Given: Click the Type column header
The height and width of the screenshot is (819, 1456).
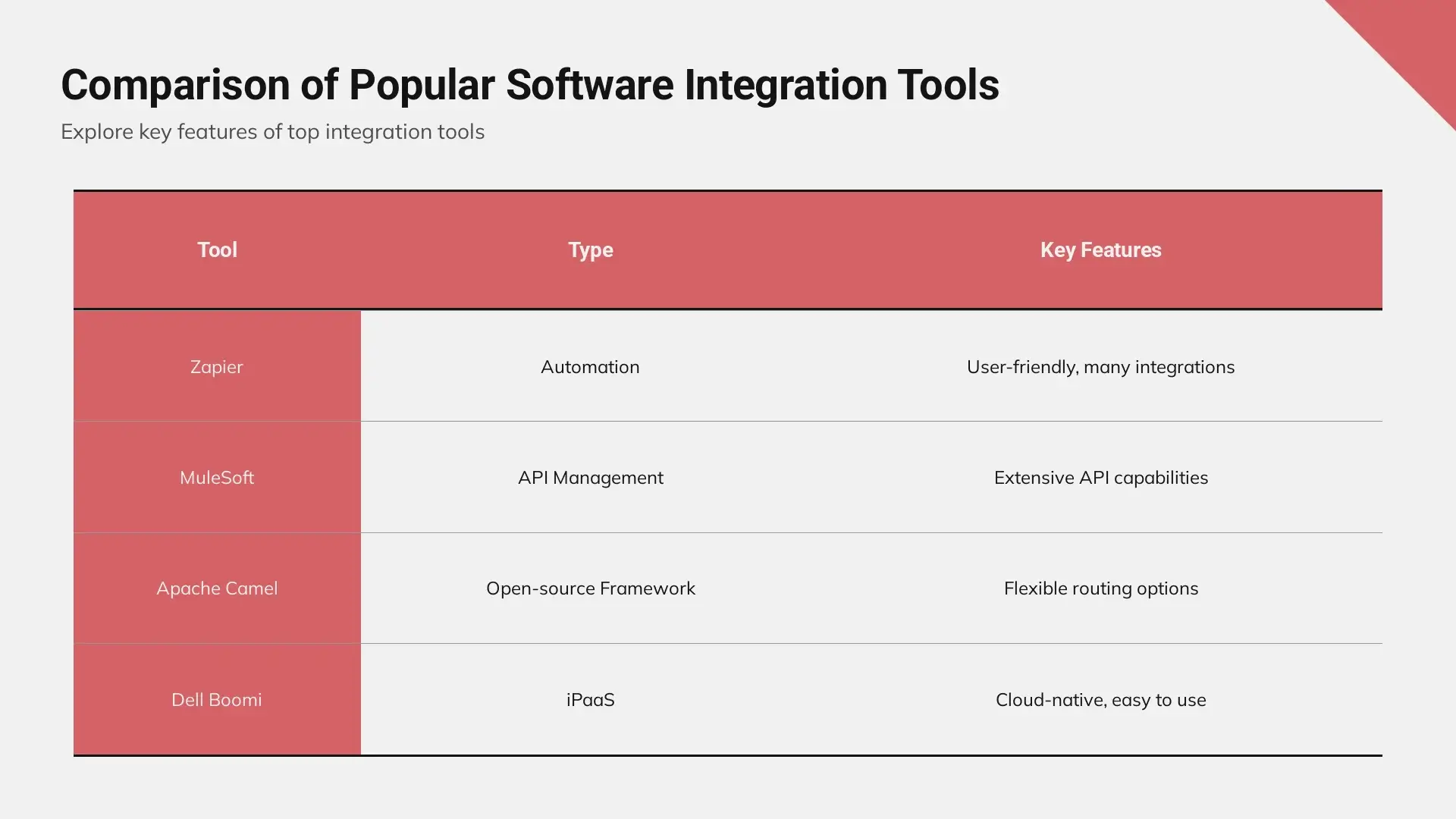Looking at the screenshot, I should tap(590, 250).
